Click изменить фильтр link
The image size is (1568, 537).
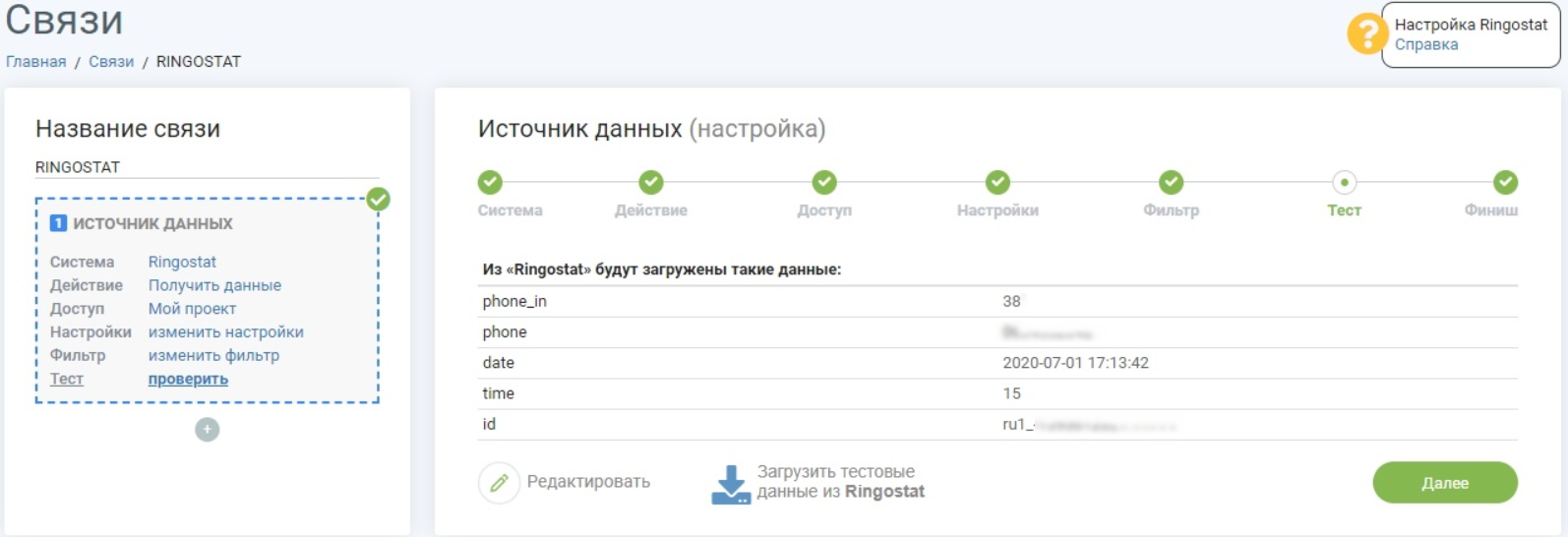(x=213, y=355)
